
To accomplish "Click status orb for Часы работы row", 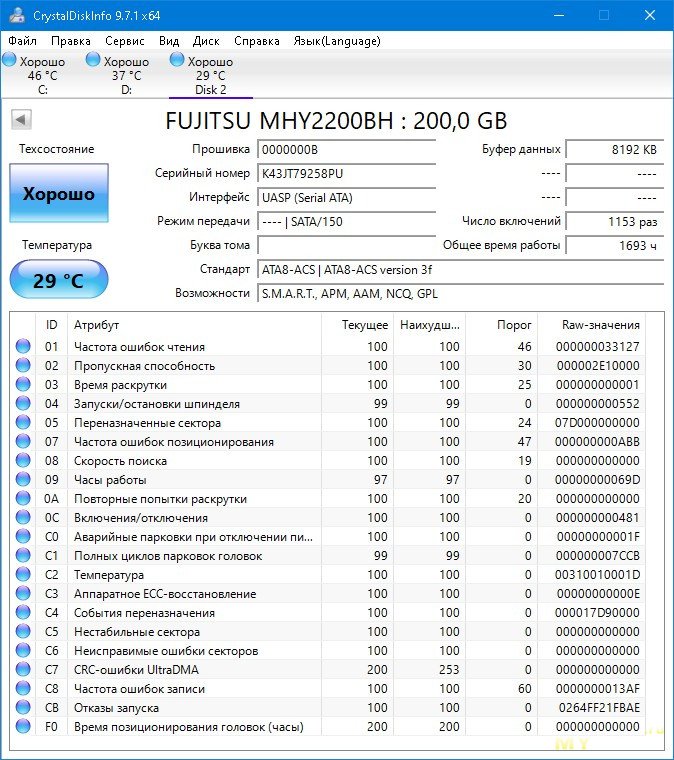I will point(23,480).
